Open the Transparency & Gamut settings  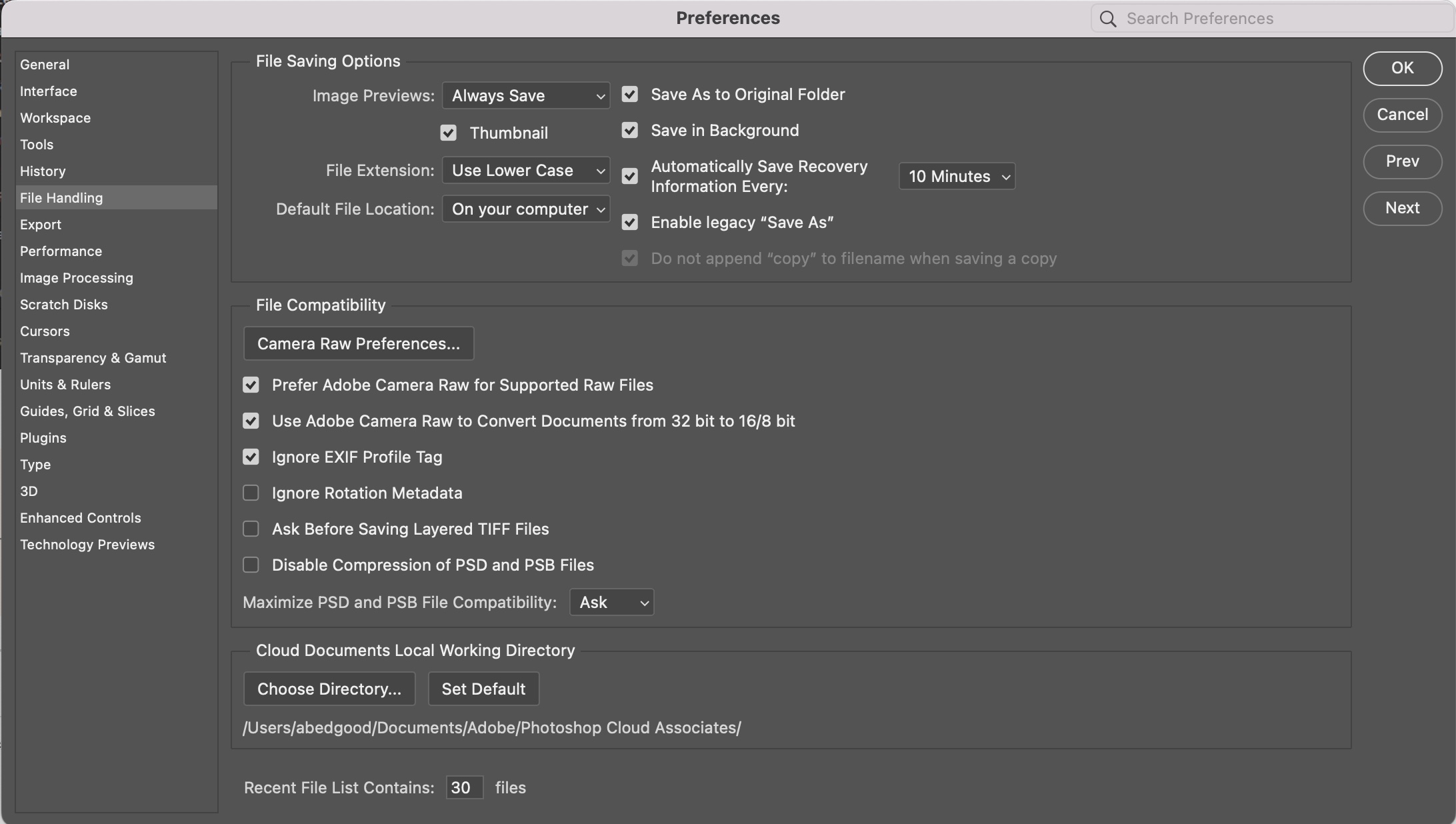[x=93, y=357]
